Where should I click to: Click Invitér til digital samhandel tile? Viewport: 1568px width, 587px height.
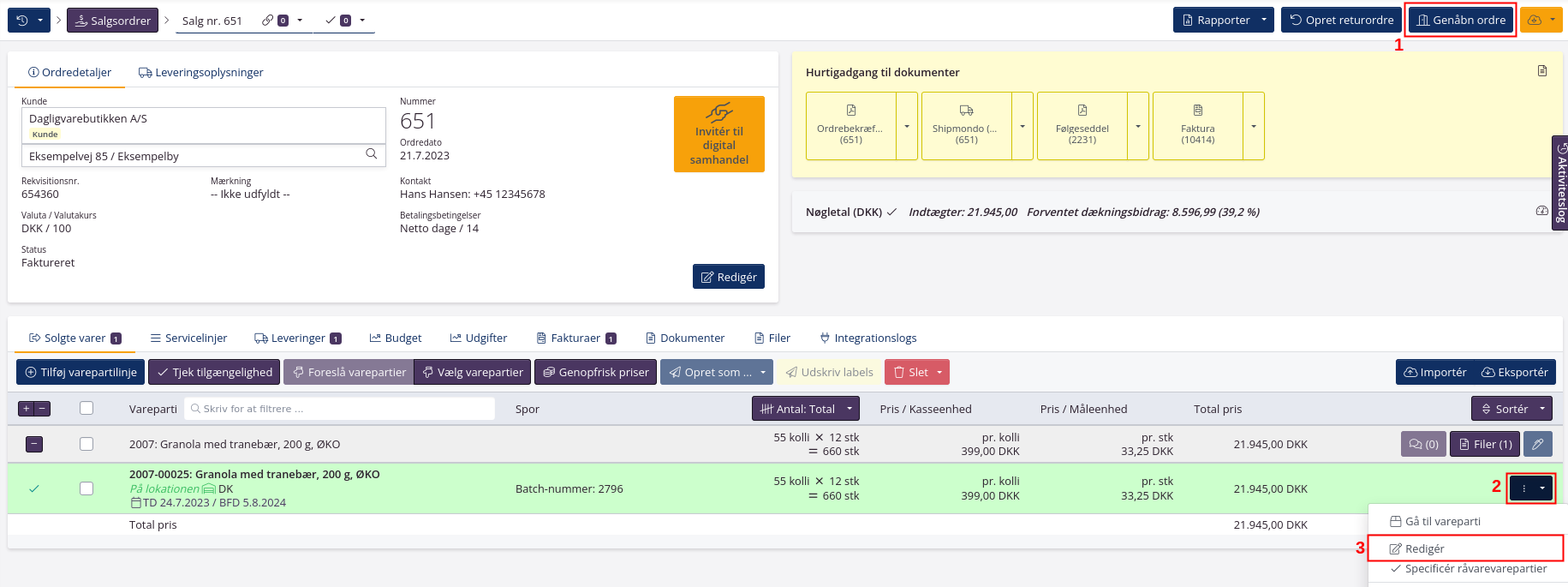(718, 135)
